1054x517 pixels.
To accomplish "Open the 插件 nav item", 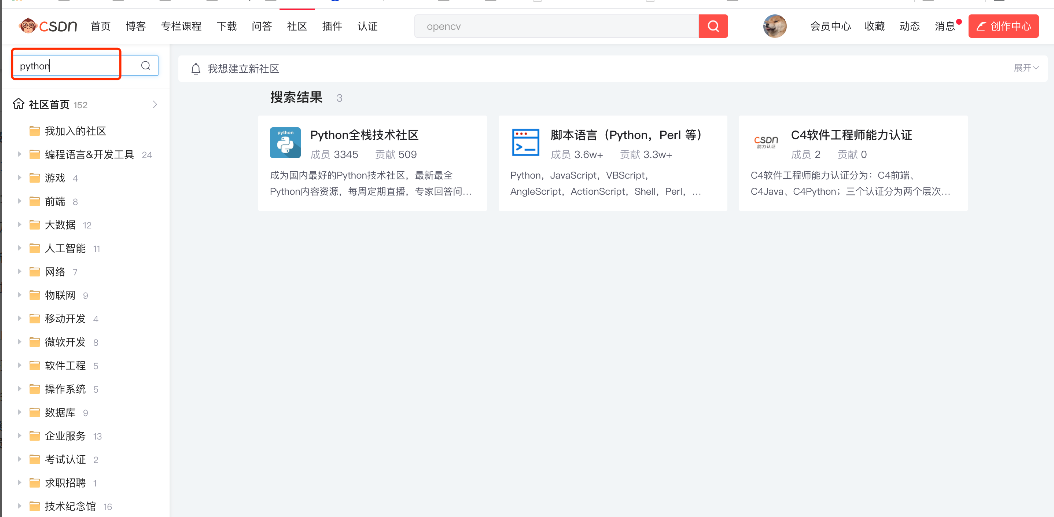I will pyautogui.click(x=332, y=26).
